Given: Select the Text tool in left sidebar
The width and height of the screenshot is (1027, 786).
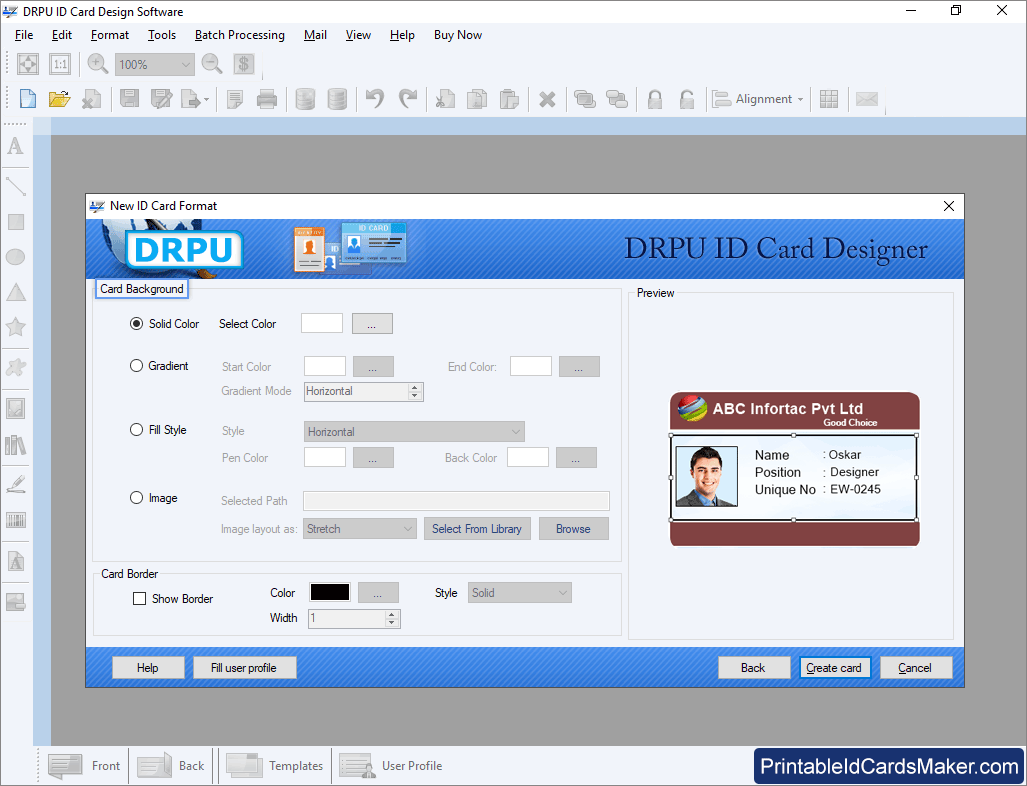Looking at the screenshot, I should tap(16, 146).
